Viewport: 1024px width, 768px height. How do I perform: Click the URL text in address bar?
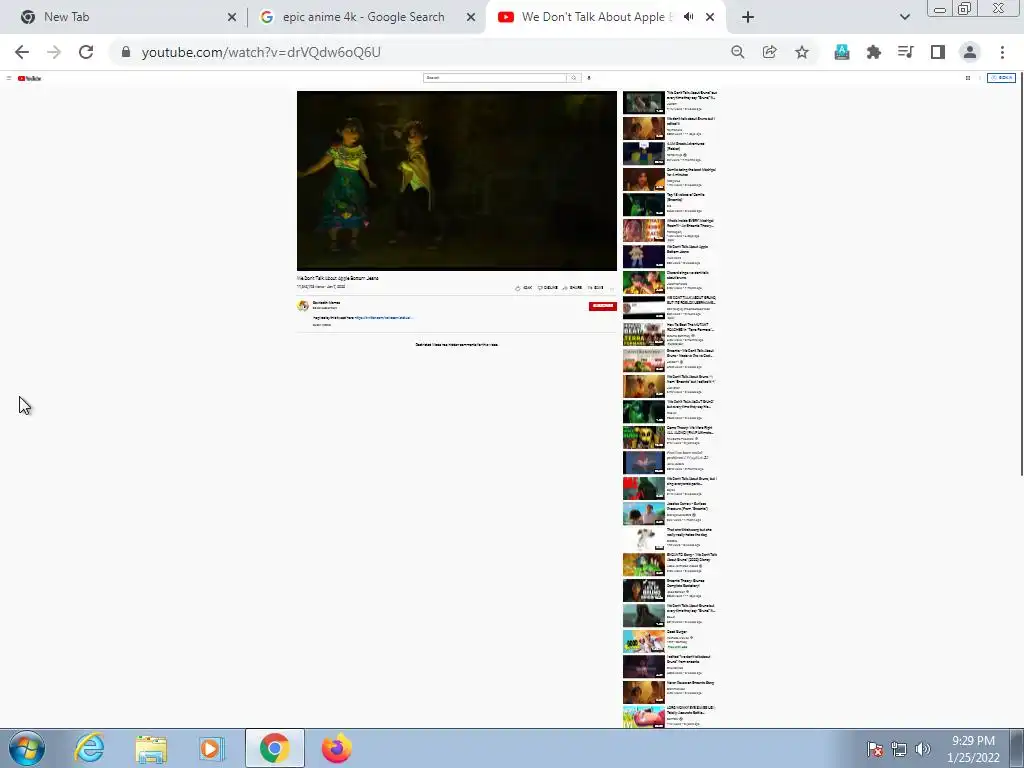point(261,52)
